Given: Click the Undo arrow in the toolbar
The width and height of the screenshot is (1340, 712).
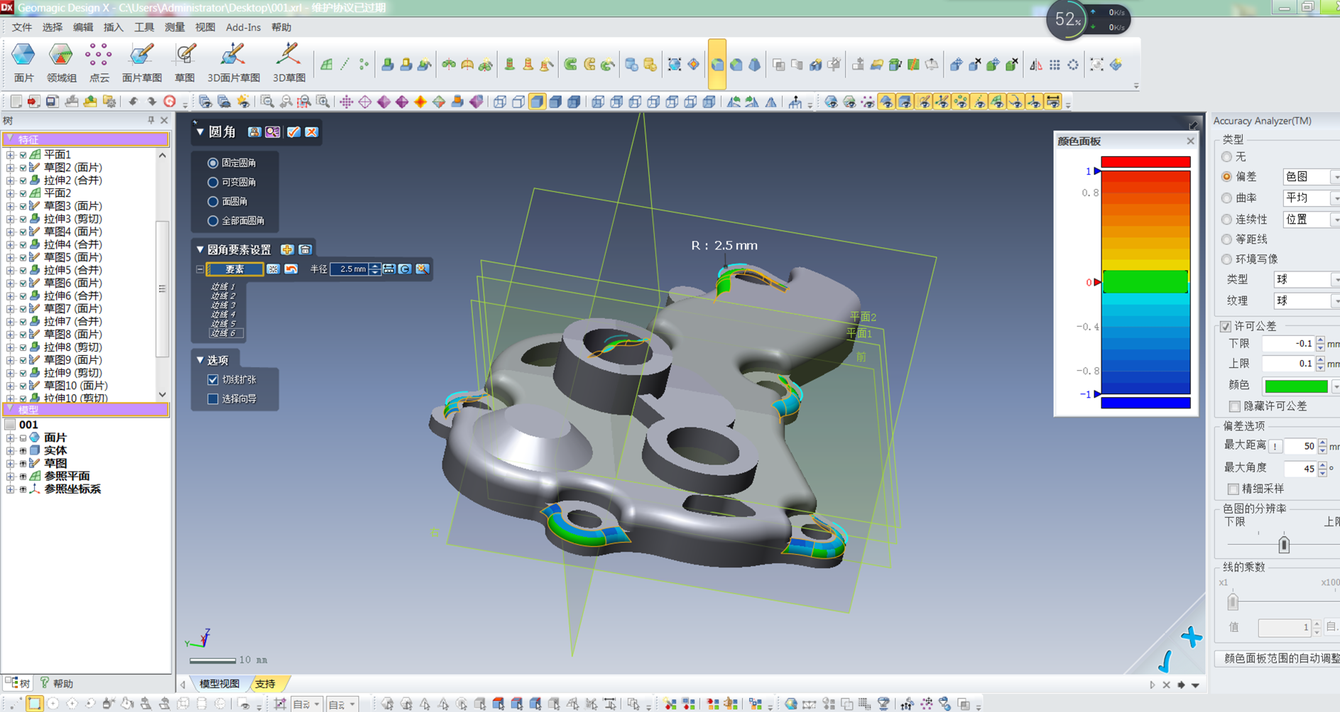Looking at the screenshot, I should [133, 102].
